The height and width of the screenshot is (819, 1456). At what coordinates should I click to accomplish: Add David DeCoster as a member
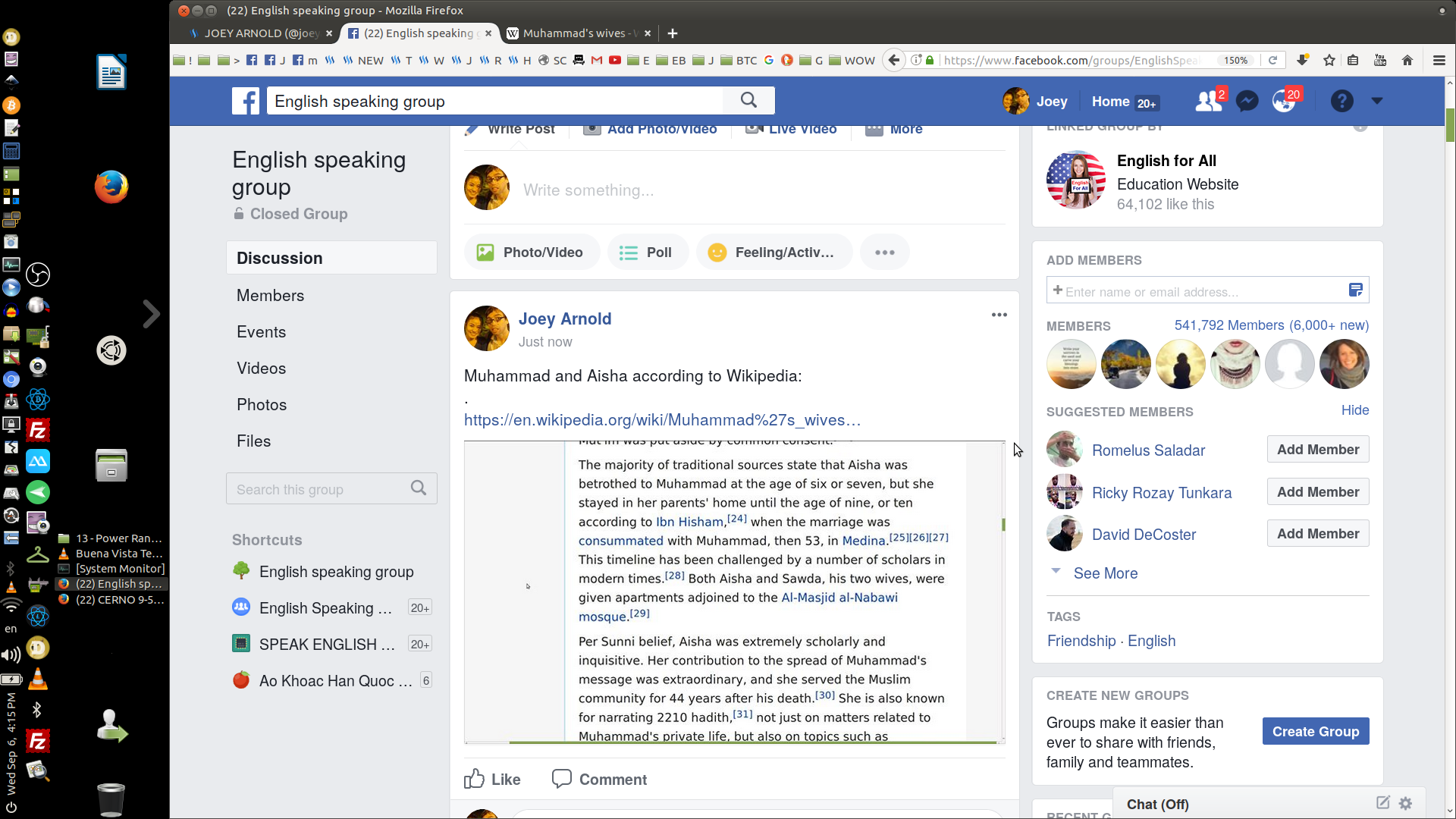1318,533
